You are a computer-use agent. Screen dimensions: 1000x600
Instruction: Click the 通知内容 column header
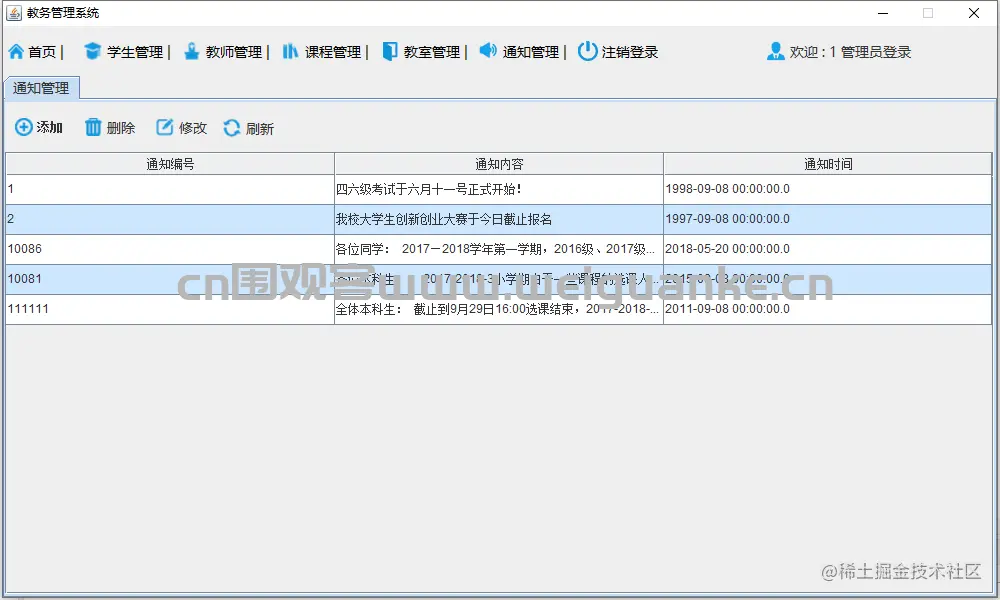499,164
